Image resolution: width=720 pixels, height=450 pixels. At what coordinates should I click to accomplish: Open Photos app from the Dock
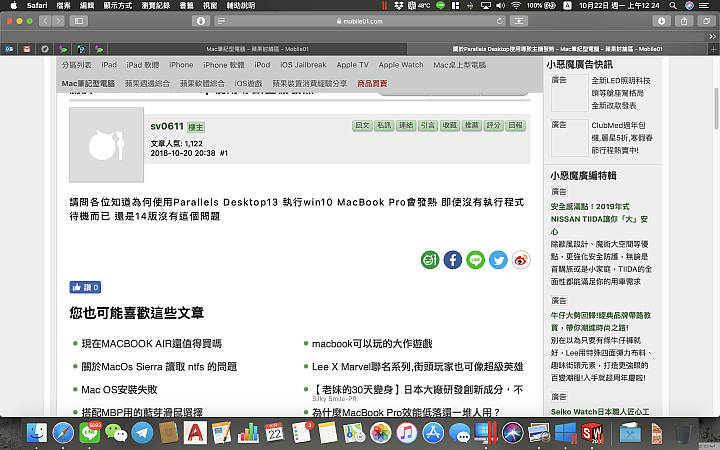point(380,433)
